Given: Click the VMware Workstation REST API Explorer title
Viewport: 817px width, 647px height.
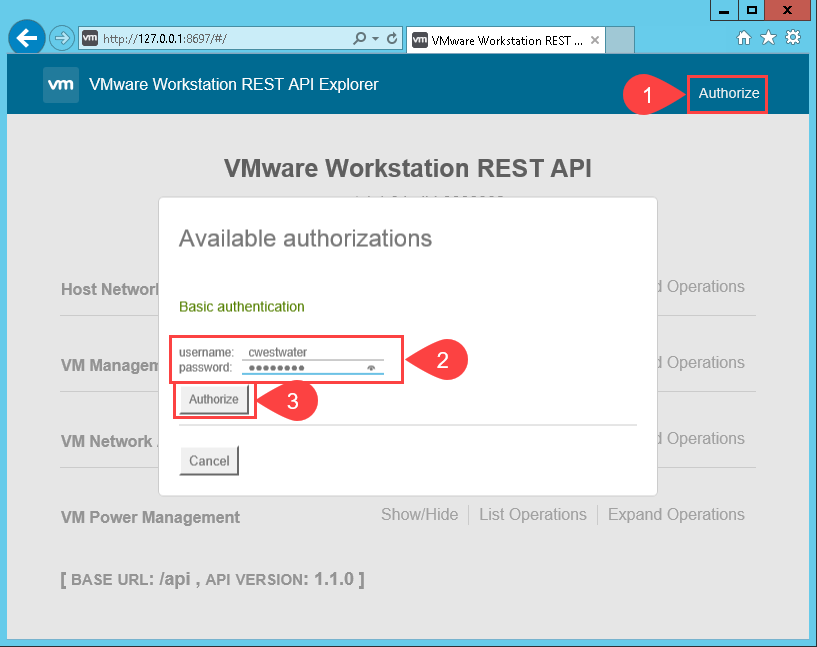Looking at the screenshot, I should coord(234,84).
